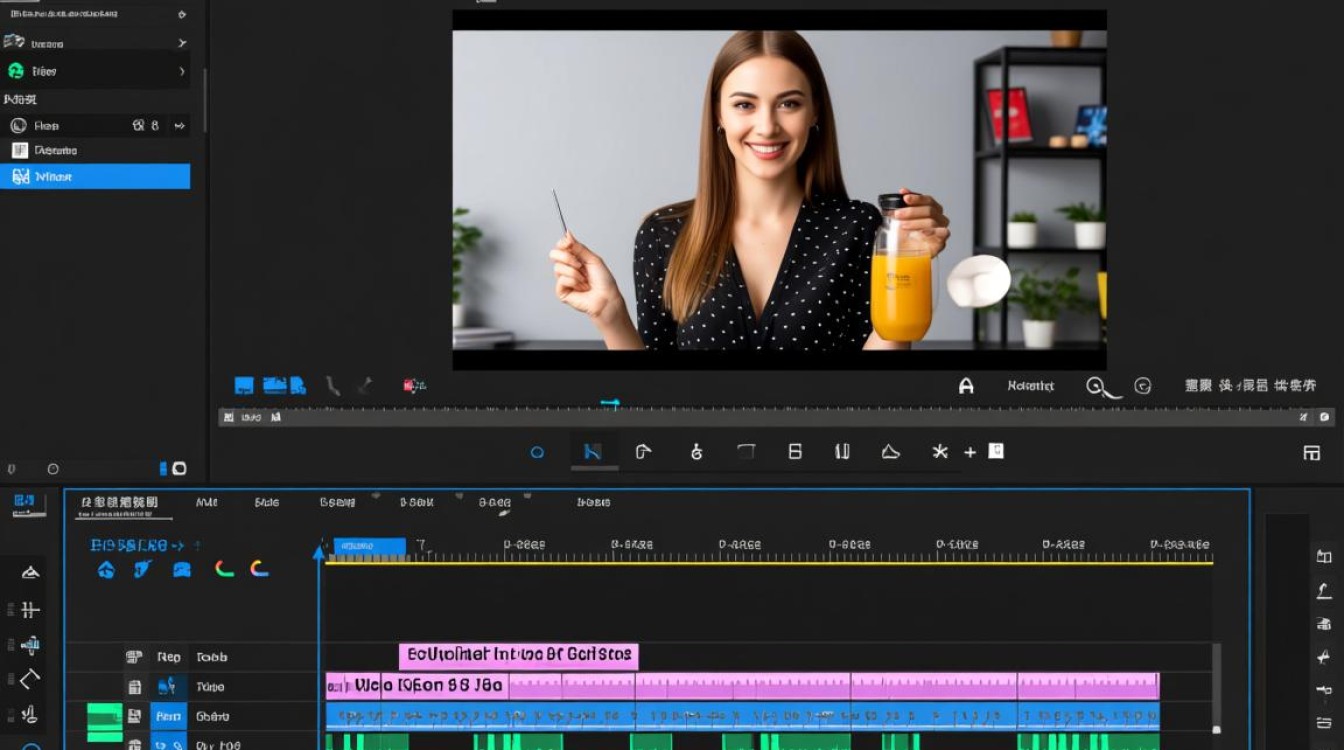Click the plus button in transport bar

pos(969,453)
